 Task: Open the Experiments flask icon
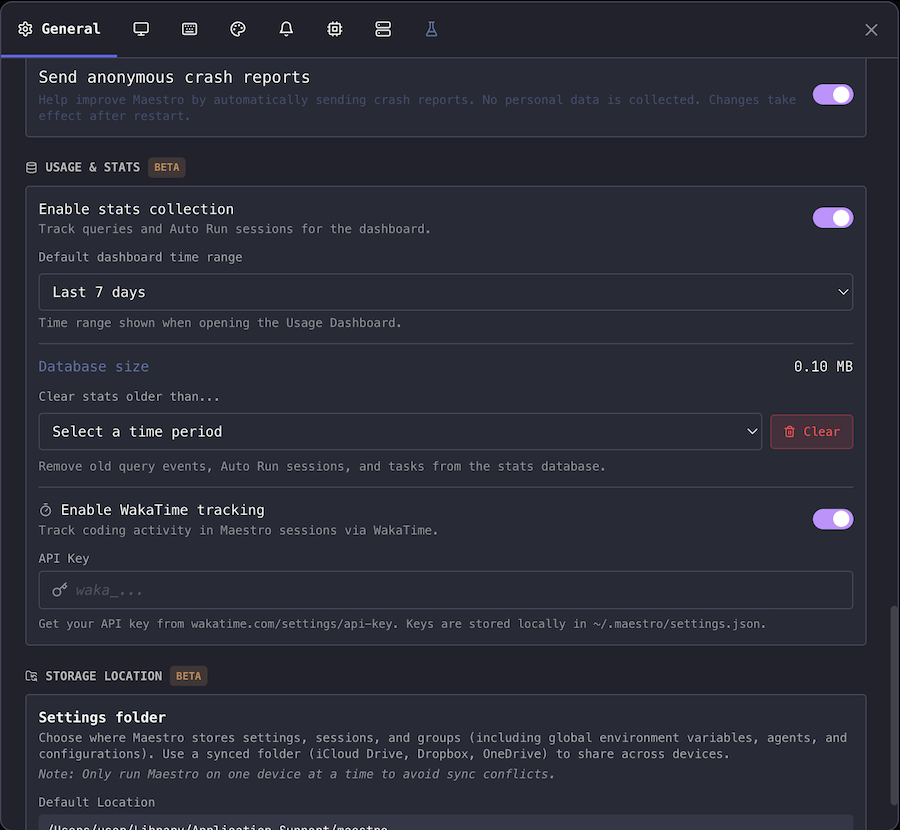pos(430,29)
